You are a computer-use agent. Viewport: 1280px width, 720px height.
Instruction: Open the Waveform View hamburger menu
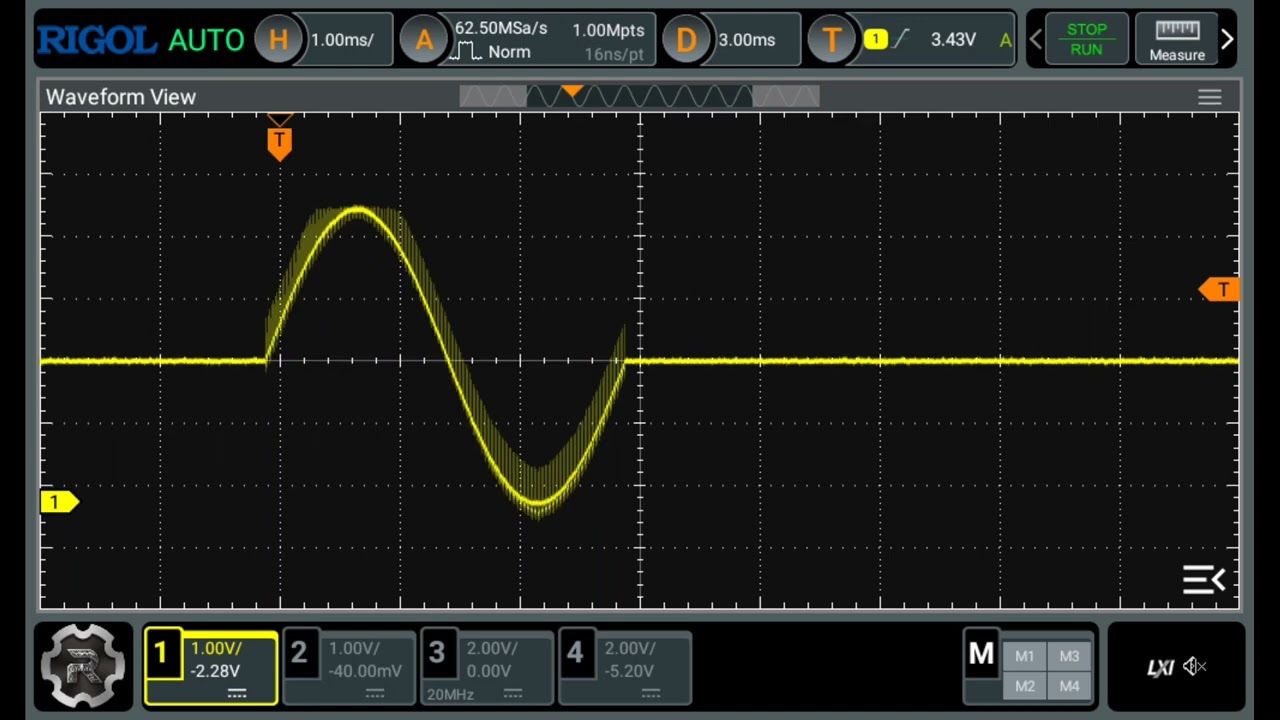(1210, 96)
